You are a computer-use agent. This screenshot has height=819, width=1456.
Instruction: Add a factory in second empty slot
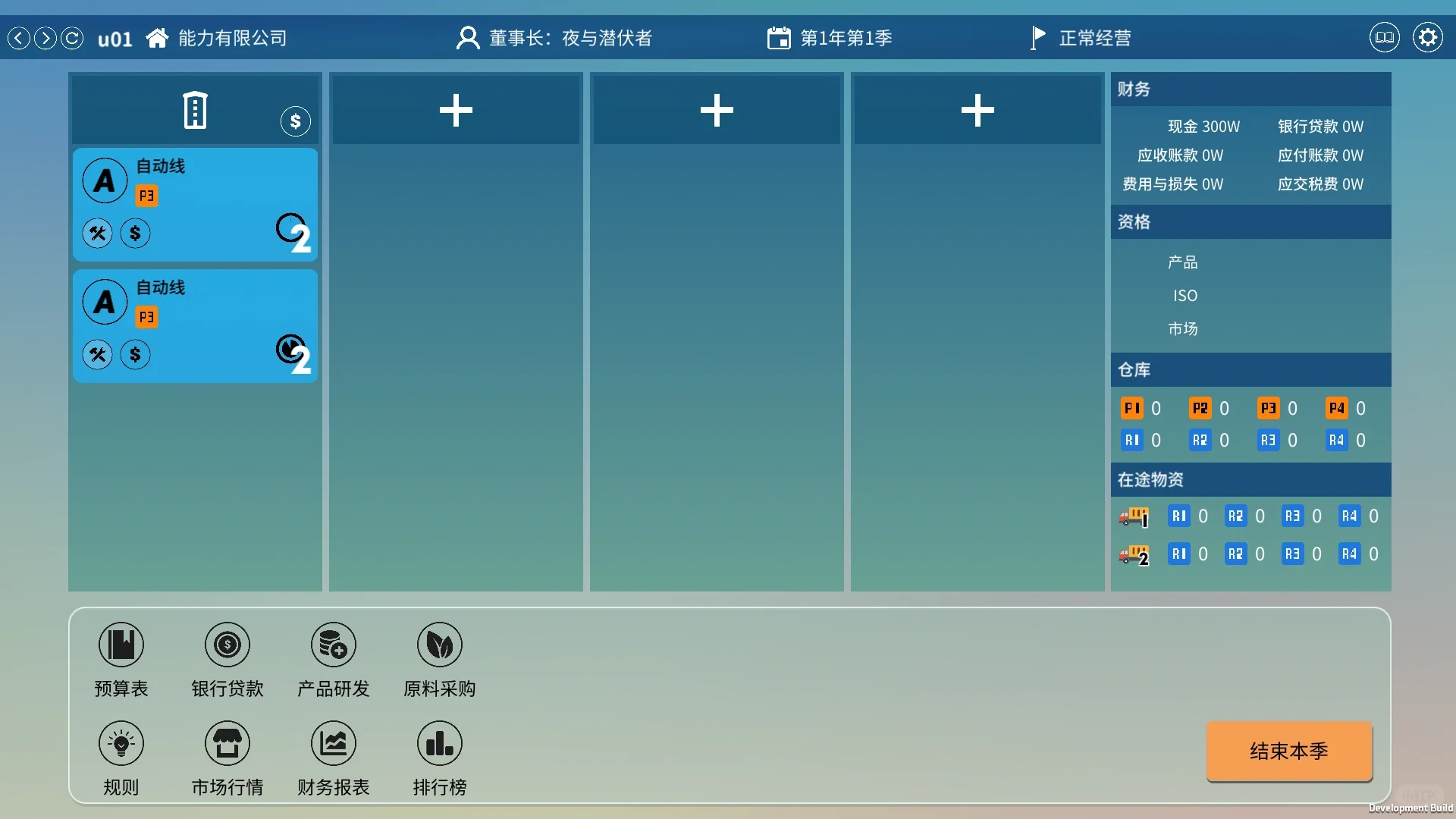[717, 111]
